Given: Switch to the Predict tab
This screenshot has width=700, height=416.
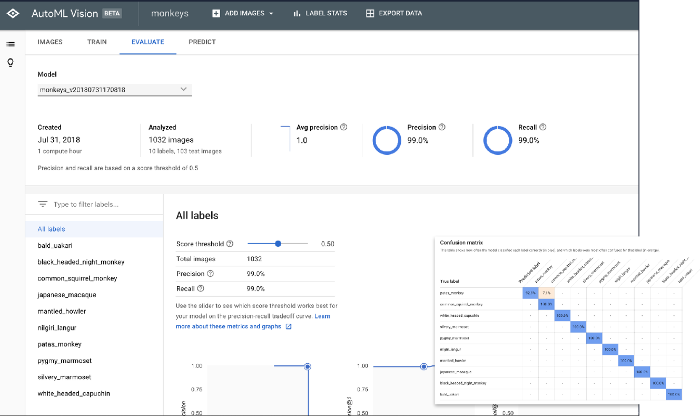Looking at the screenshot, I should coord(202,42).
